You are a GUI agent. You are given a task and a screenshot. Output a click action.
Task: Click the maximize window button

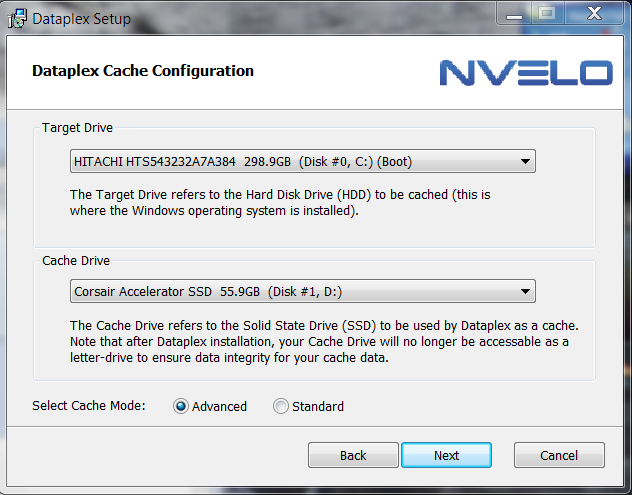[545, 14]
